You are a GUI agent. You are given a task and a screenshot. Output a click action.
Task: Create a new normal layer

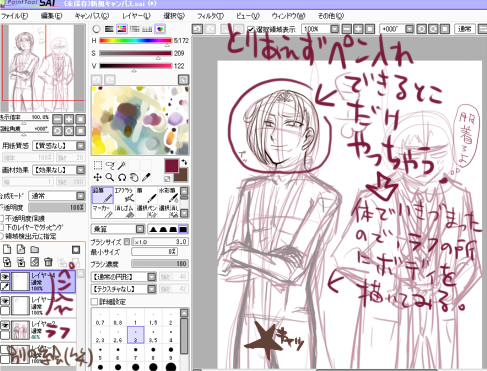pyautogui.click(x=7, y=249)
